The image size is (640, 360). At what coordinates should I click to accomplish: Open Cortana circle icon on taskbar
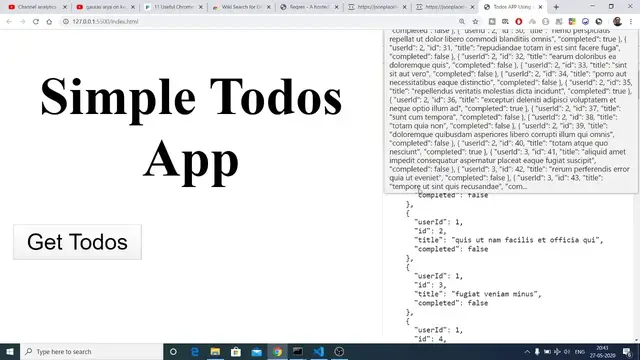173,351
